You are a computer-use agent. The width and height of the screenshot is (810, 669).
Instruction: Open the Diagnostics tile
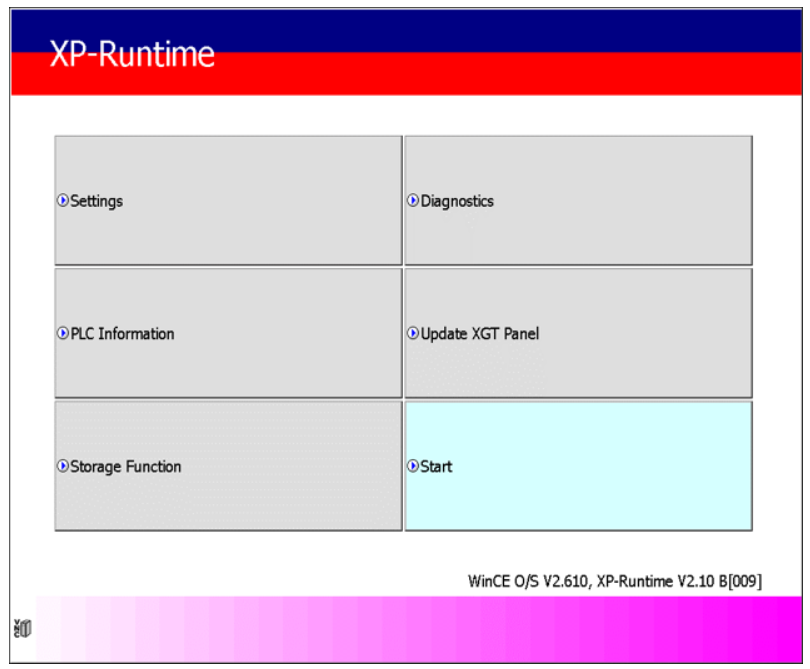click(x=577, y=197)
